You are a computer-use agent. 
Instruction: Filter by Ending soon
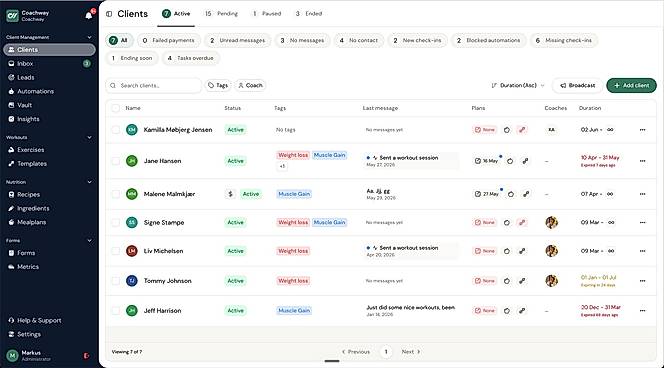tap(132, 58)
